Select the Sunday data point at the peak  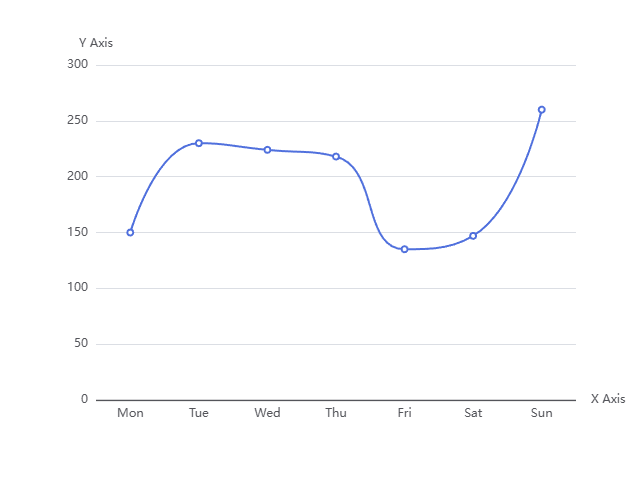pyautogui.click(x=542, y=110)
